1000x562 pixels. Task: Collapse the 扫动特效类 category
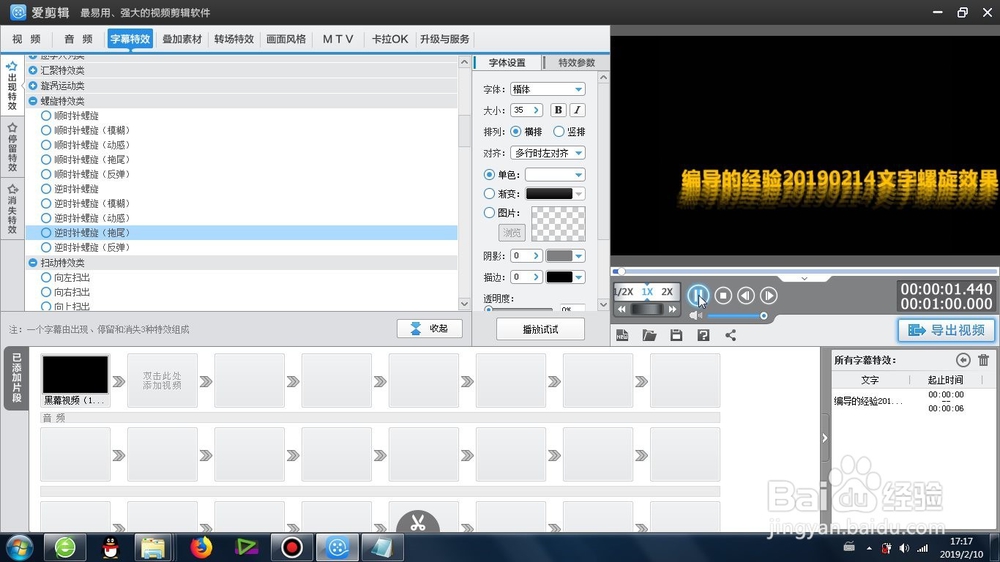33,262
